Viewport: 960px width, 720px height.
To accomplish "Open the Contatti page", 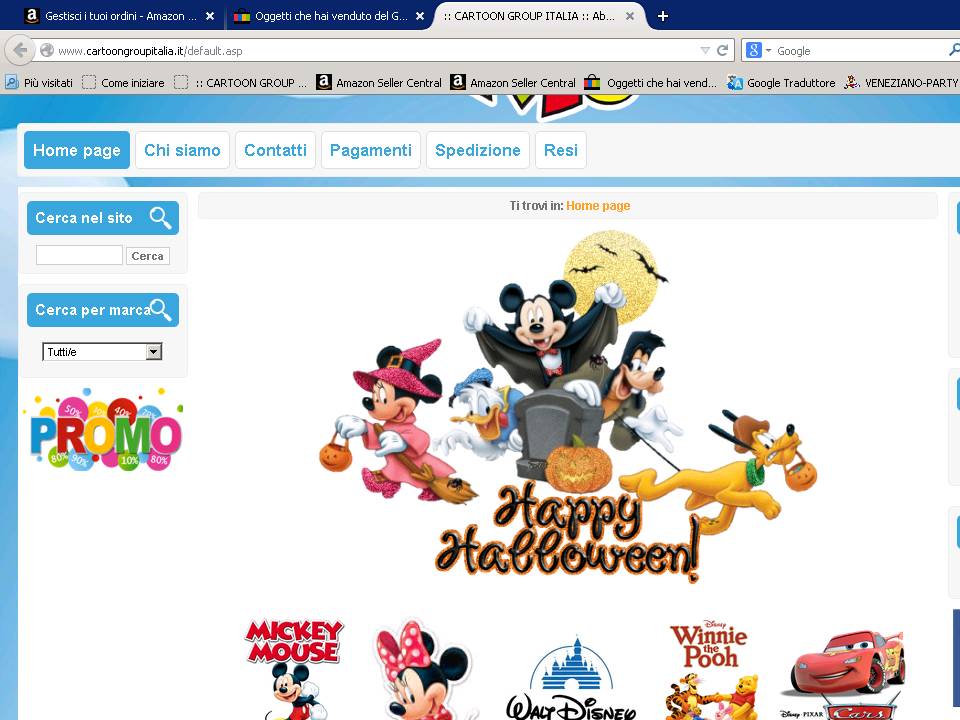I will 275,150.
